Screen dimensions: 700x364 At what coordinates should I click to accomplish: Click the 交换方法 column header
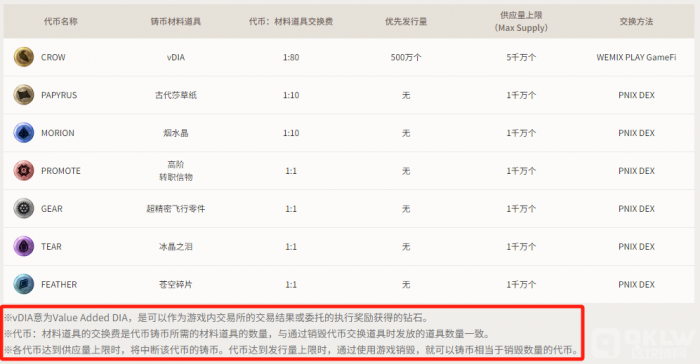tap(636, 21)
